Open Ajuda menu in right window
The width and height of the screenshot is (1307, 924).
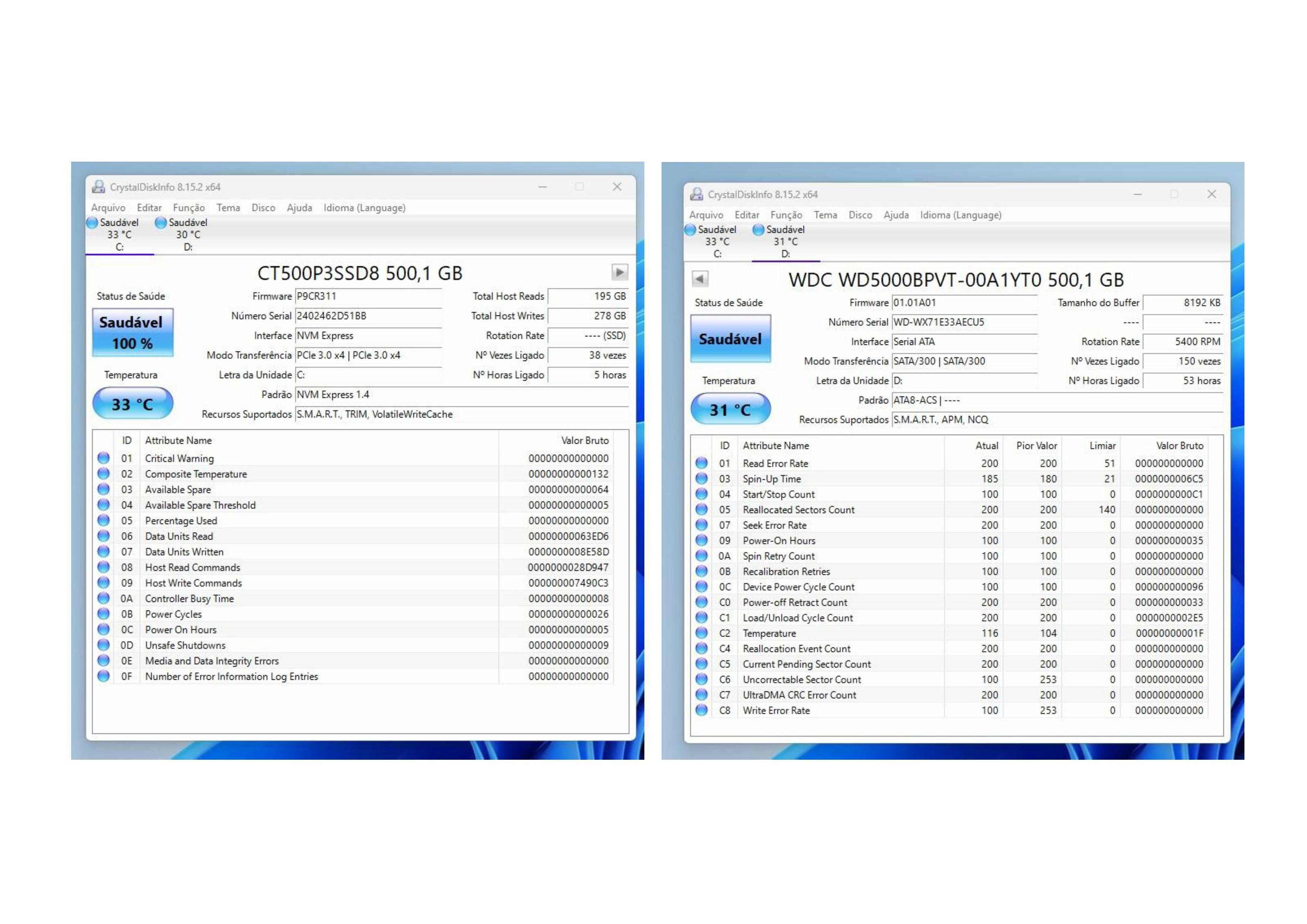[x=895, y=215]
